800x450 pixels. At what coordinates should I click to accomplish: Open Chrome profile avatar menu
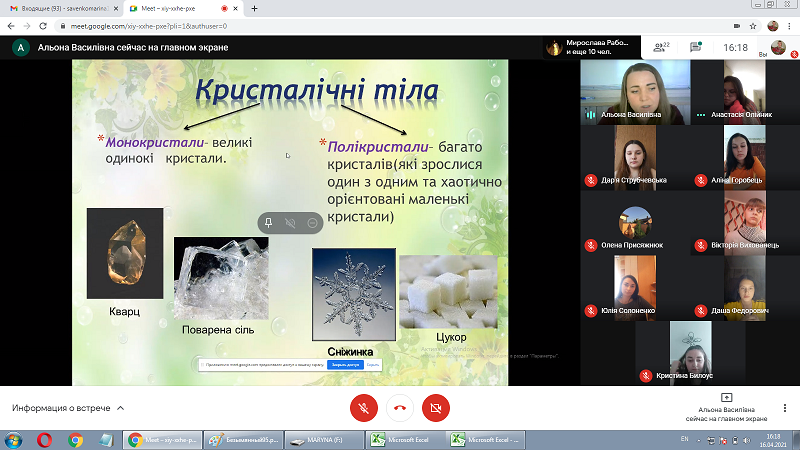(773, 26)
